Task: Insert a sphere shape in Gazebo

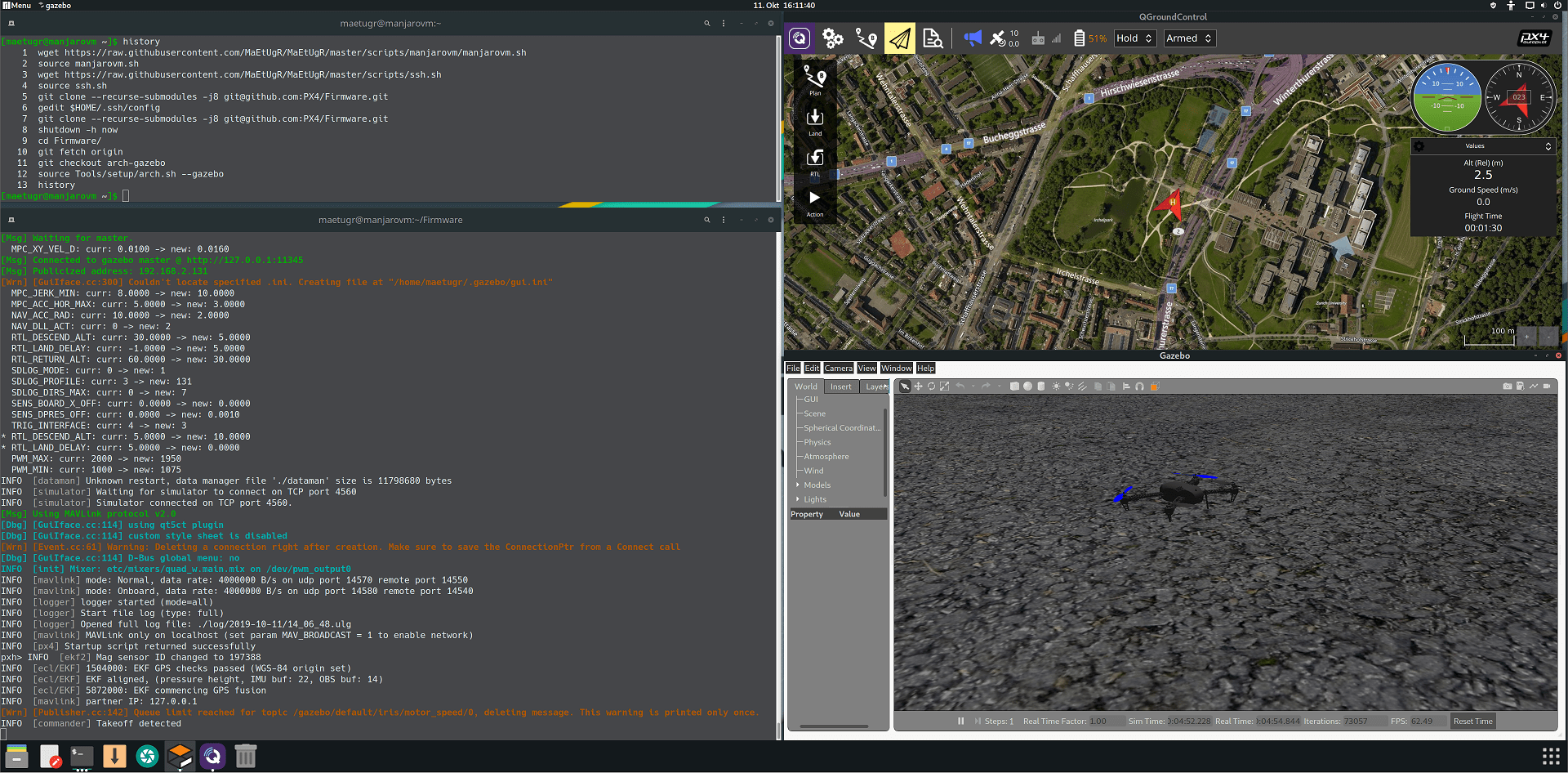Action: (1027, 386)
